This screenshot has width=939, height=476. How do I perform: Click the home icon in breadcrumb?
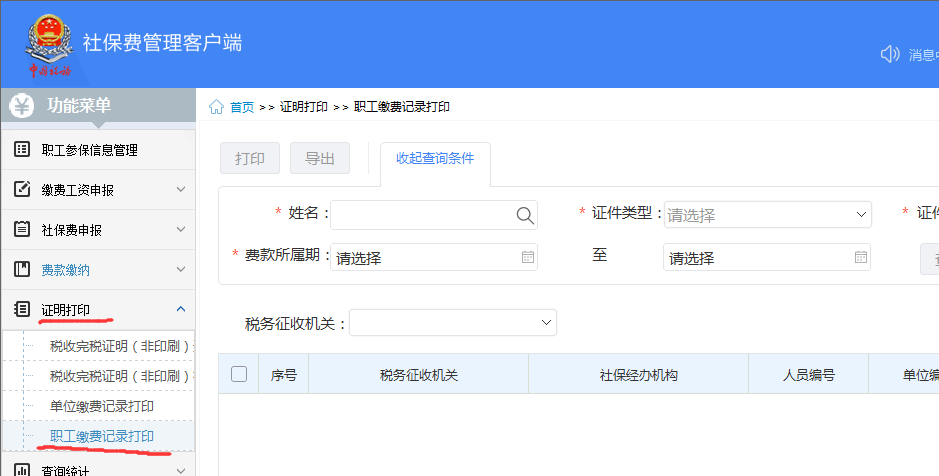[216, 107]
